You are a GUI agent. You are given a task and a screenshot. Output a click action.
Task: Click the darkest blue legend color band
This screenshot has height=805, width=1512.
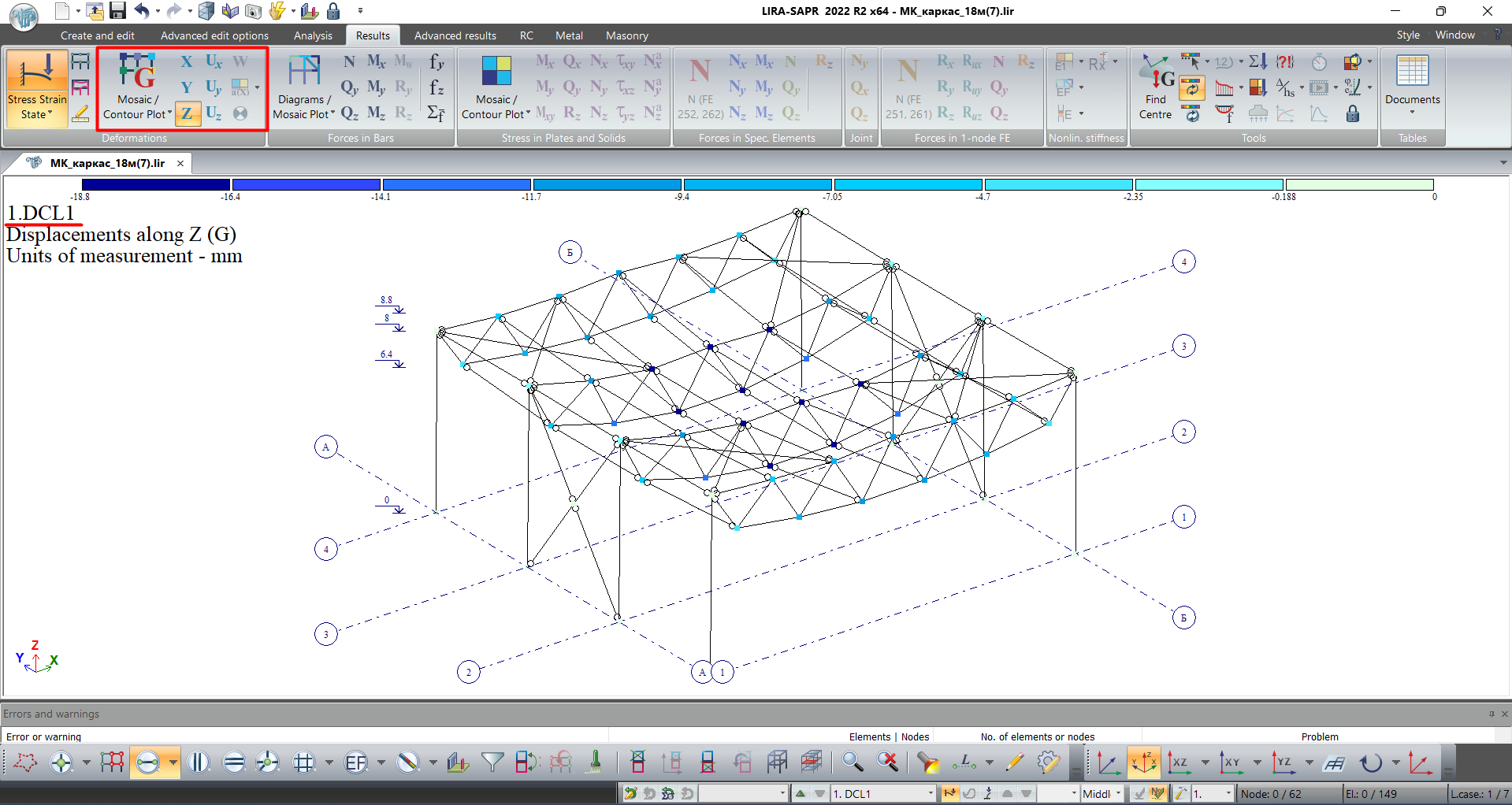pyautogui.click(x=155, y=184)
